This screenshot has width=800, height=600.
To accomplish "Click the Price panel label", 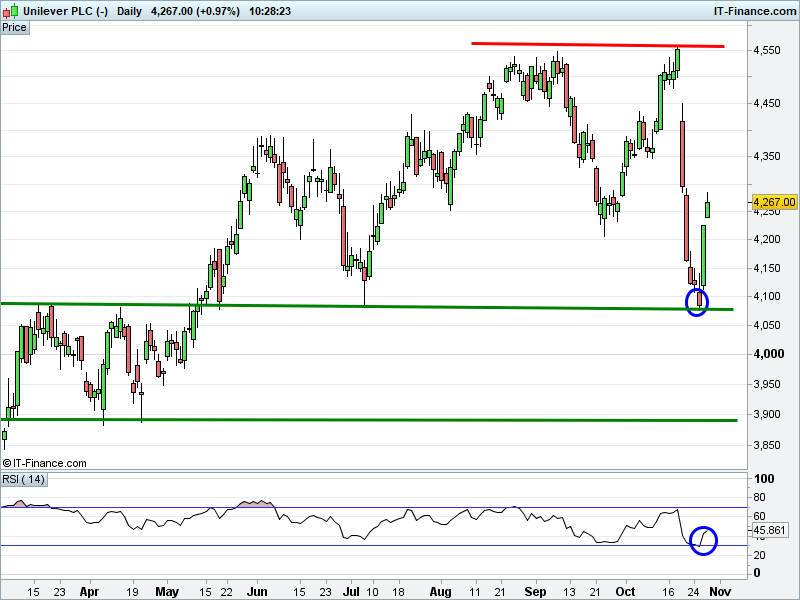I will click(14, 28).
